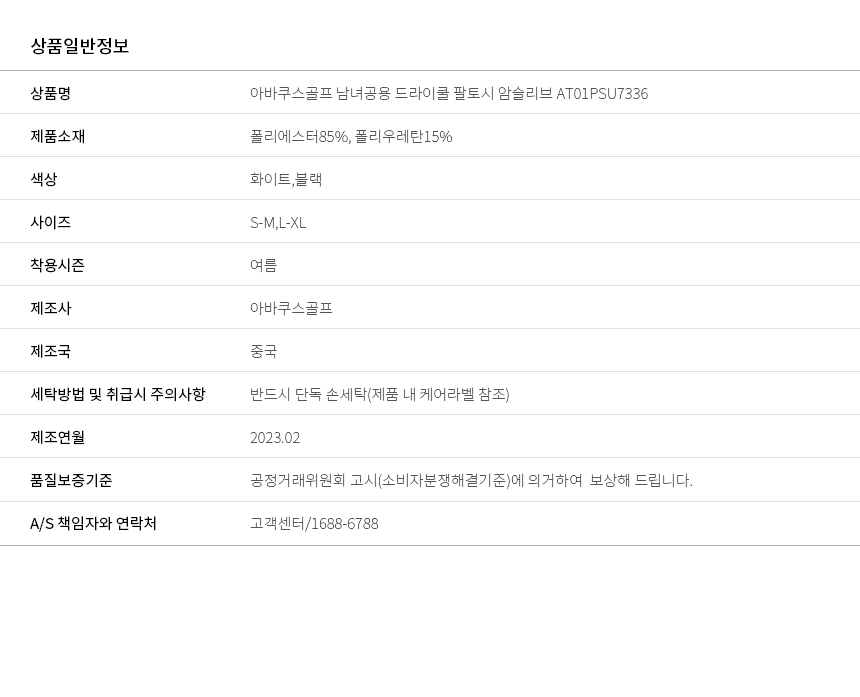
Task: Select the 사이즈 label
Action: 50,222
